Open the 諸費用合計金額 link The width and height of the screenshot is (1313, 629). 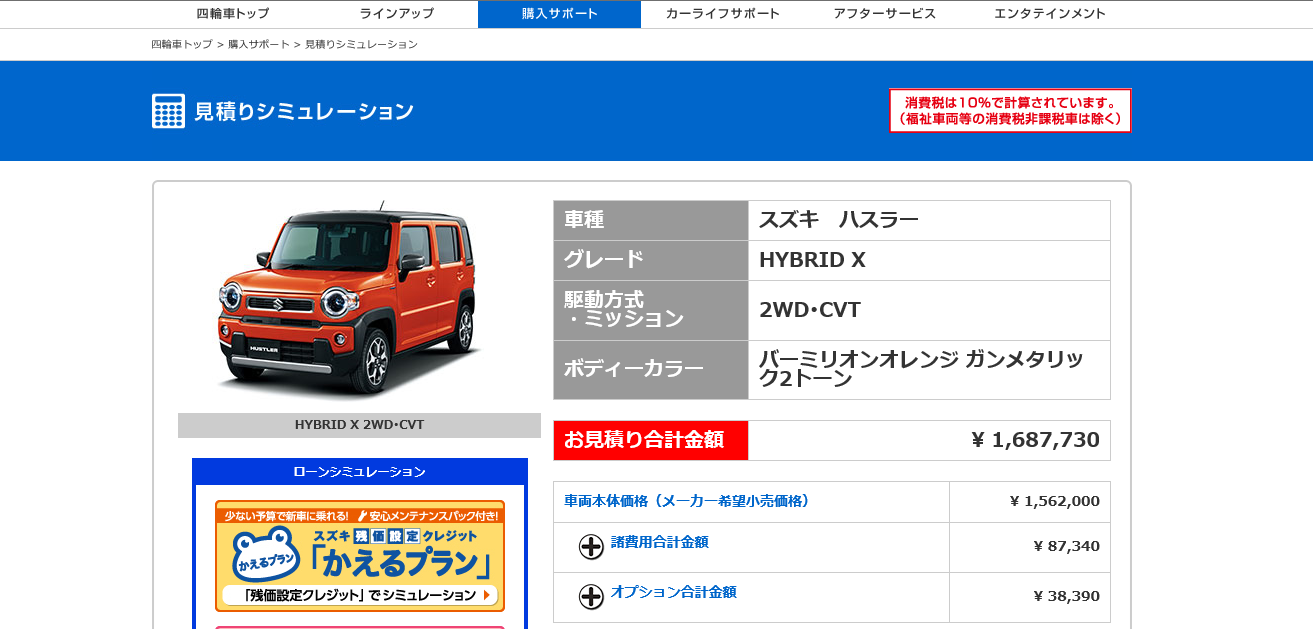pyautogui.click(x=660, y=542)
